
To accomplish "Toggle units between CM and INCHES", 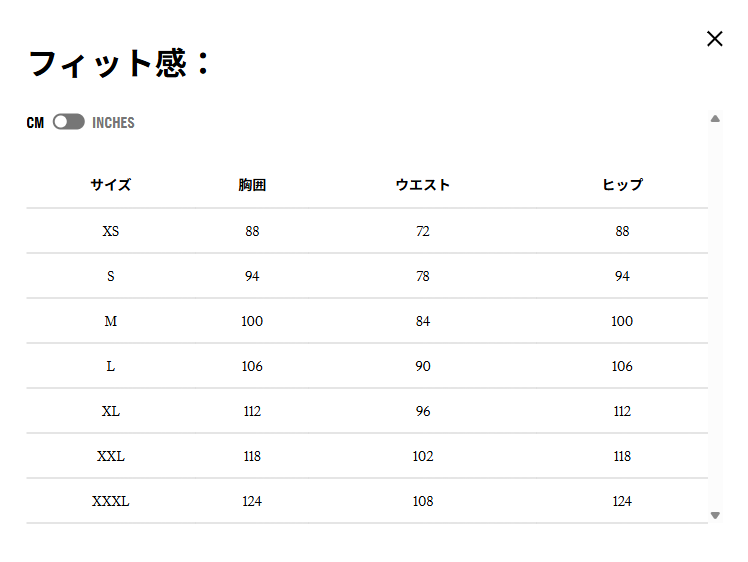I will coord(68,122).
